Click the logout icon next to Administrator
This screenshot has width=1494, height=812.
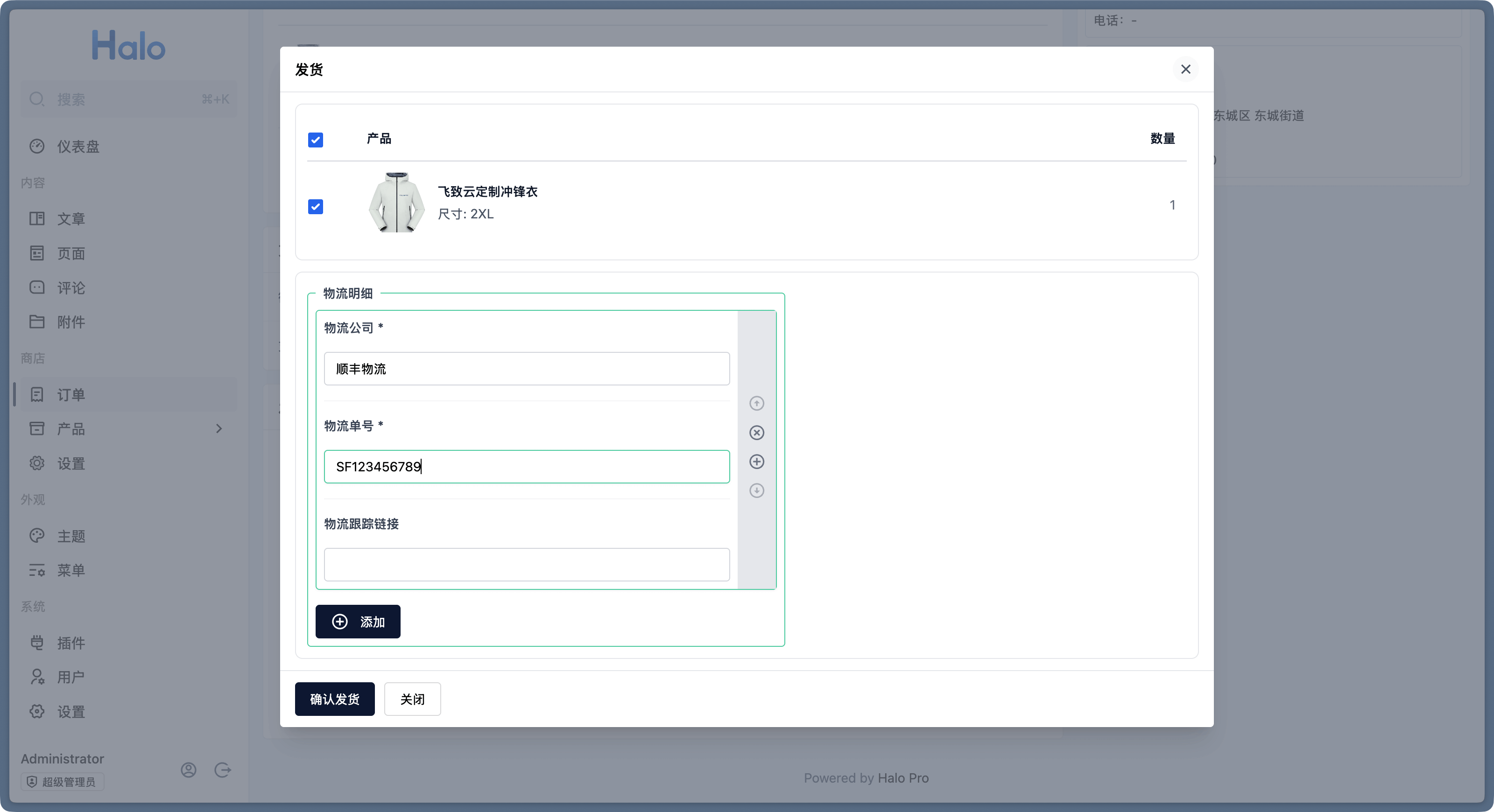(223, 770)
